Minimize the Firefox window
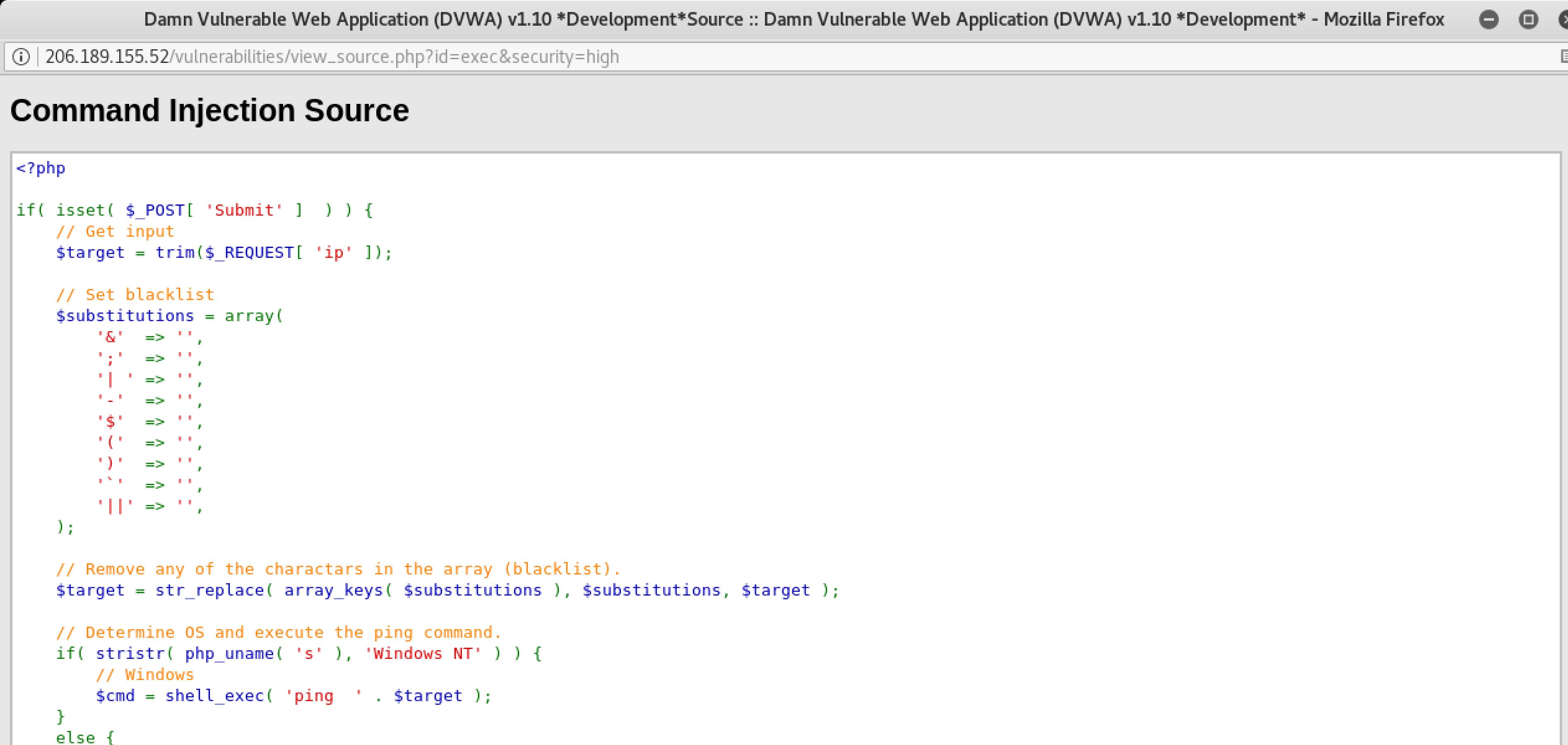The height and width of the screenshot is (745, 1568). [x=1489, y=20]
